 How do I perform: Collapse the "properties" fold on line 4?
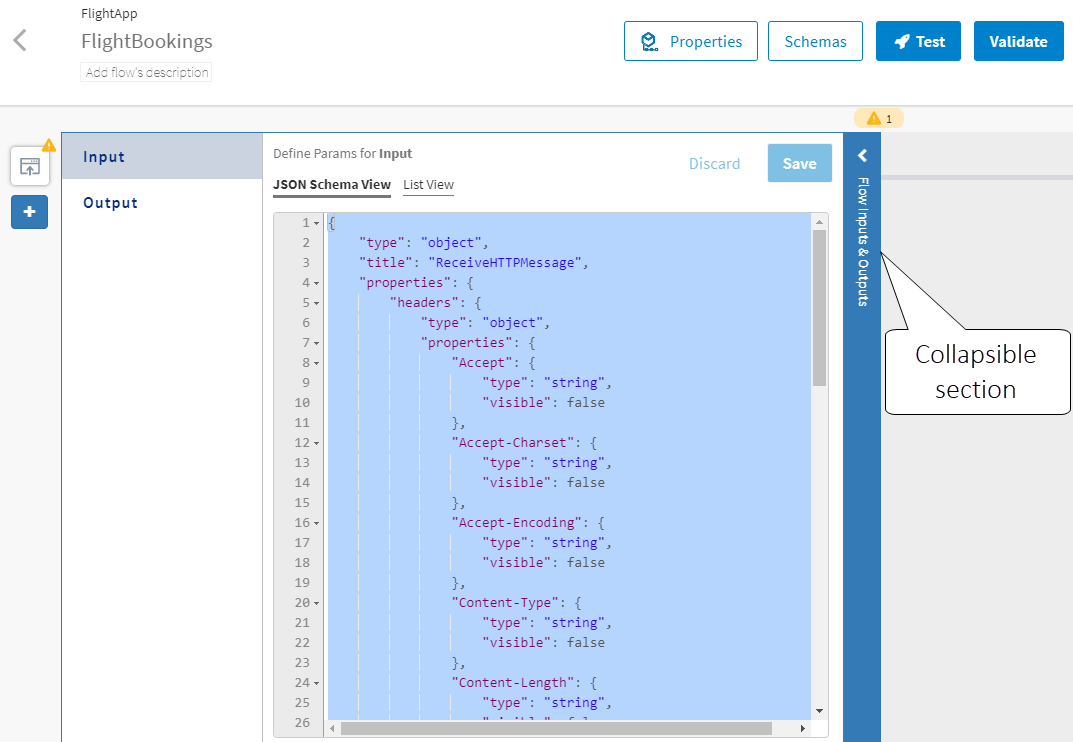[x=317, y=283]
